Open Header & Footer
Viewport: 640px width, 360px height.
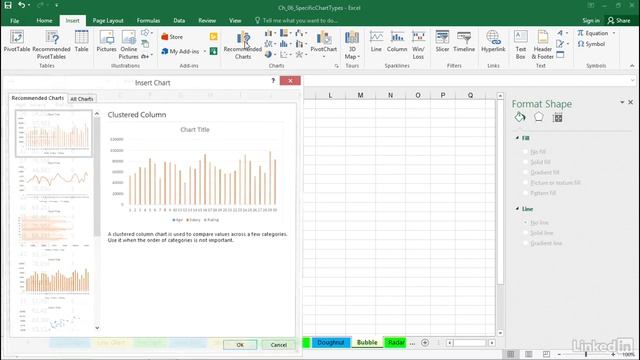pyautogui.click(x=542, y=45)
